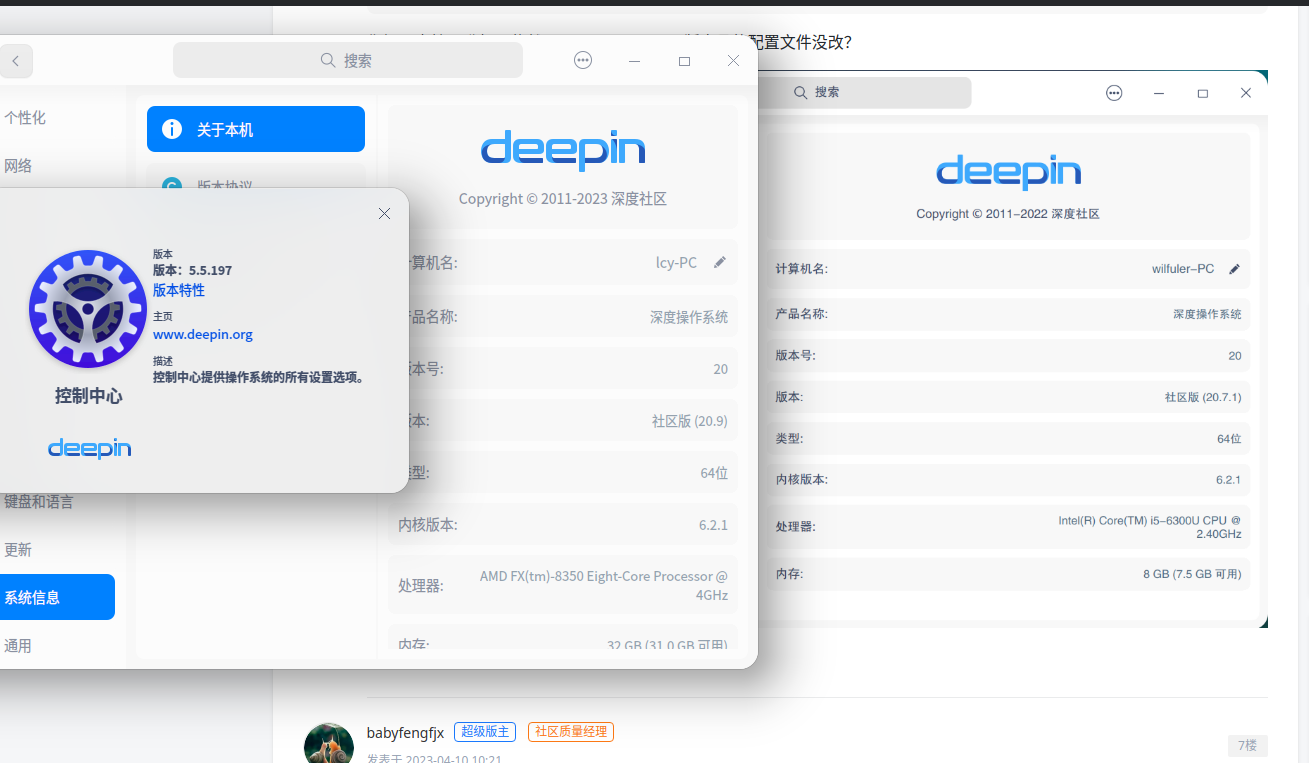Open the three-dots menu in the forum screenshot
The height and width of the screenshot is (763, 1309).
(x=1114, y=93)
